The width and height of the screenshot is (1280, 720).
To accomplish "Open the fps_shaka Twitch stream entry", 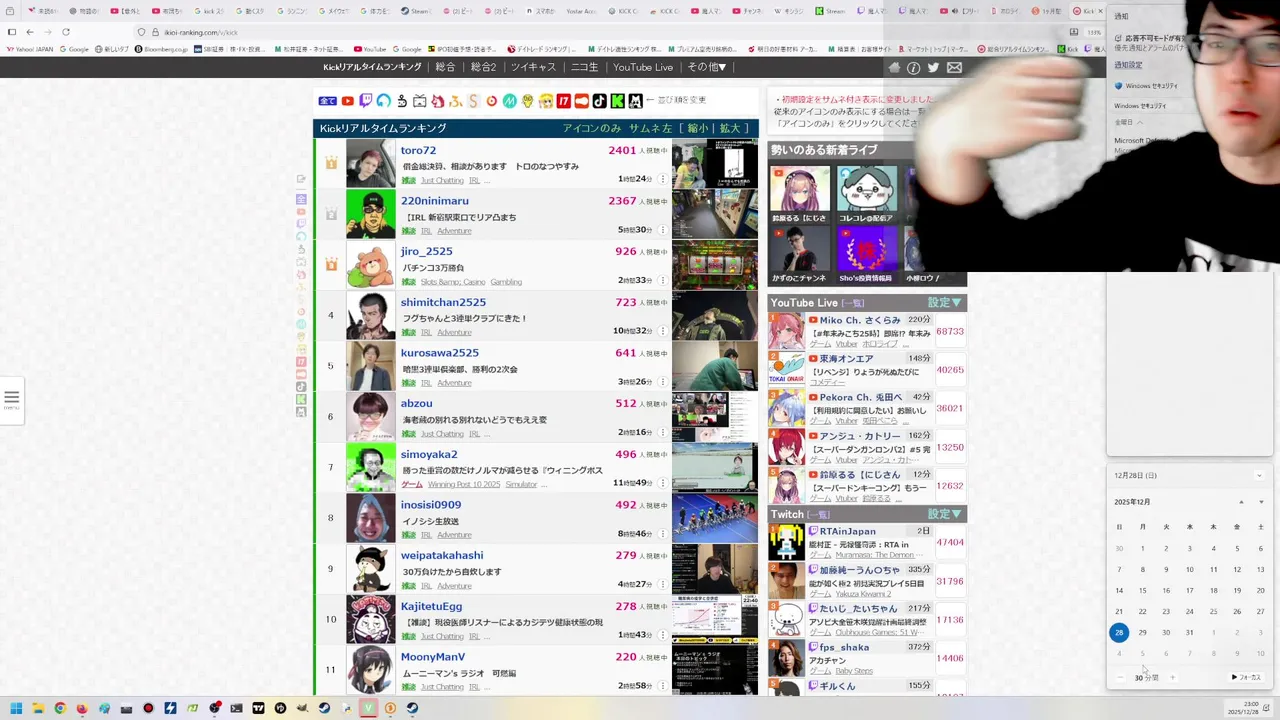I will coord(866,659).
